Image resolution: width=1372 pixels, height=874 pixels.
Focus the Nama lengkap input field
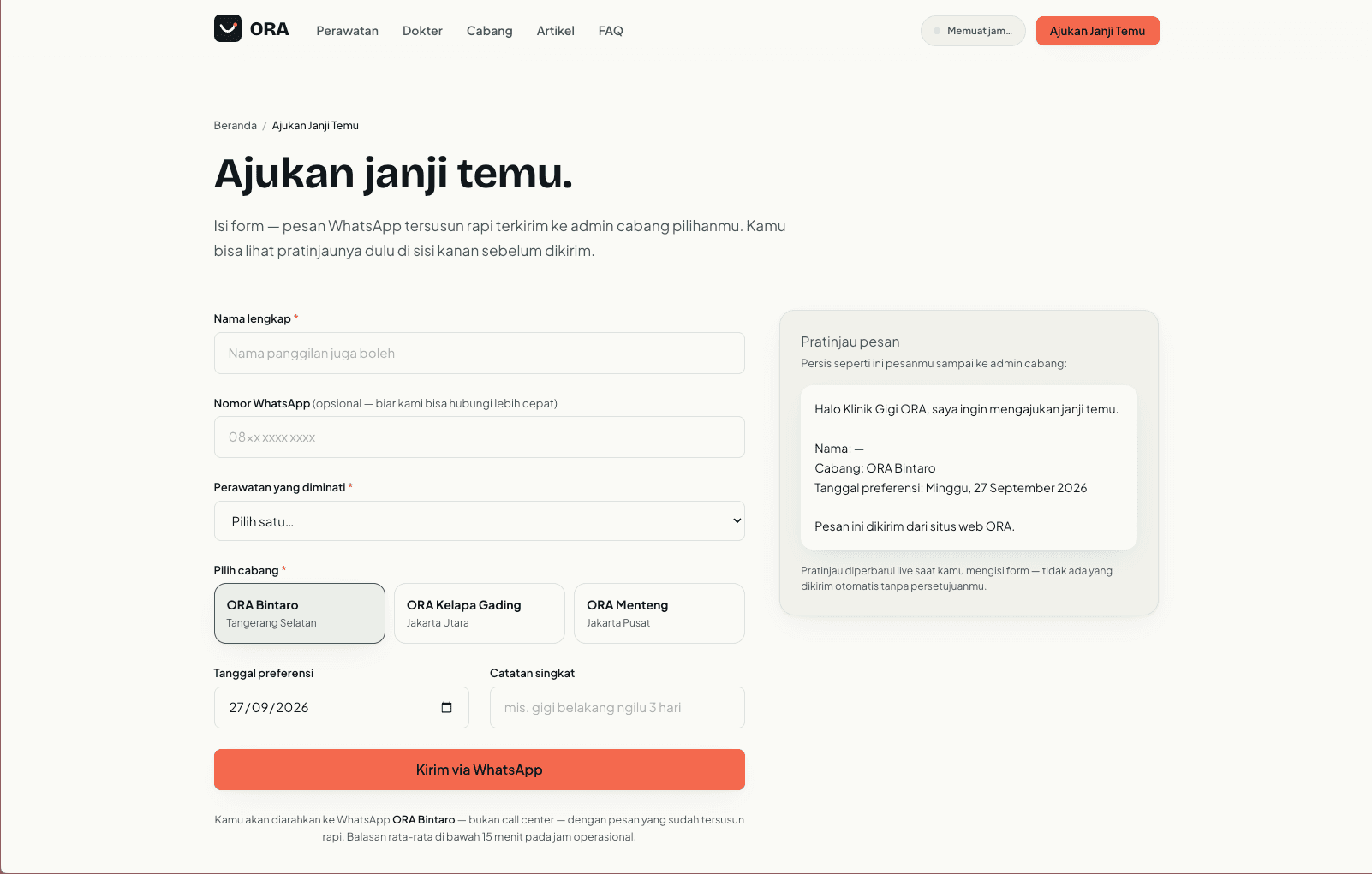pyautogui.click(x=479, y=354)
